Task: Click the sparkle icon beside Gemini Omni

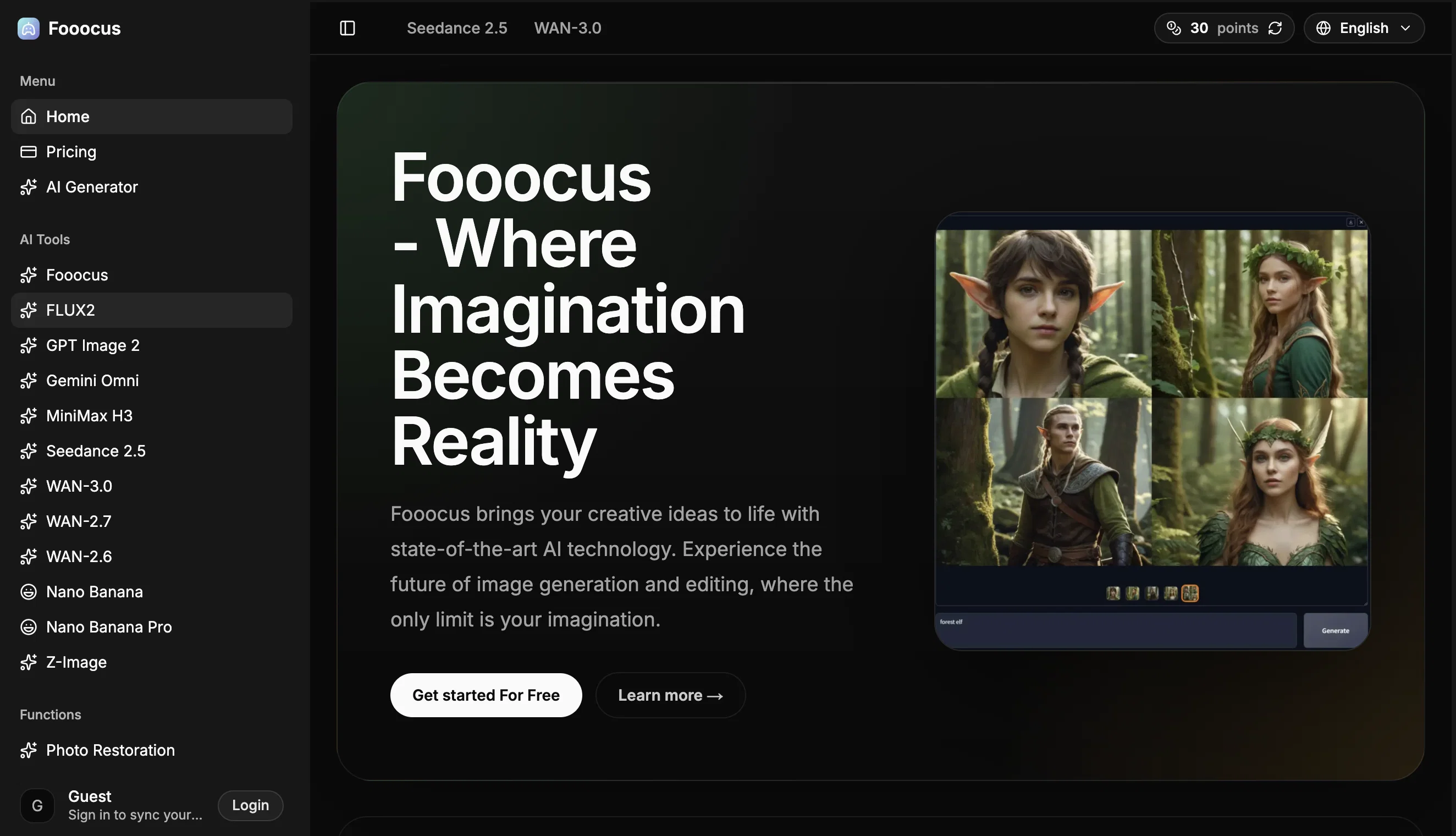Action: click(28, 381)
